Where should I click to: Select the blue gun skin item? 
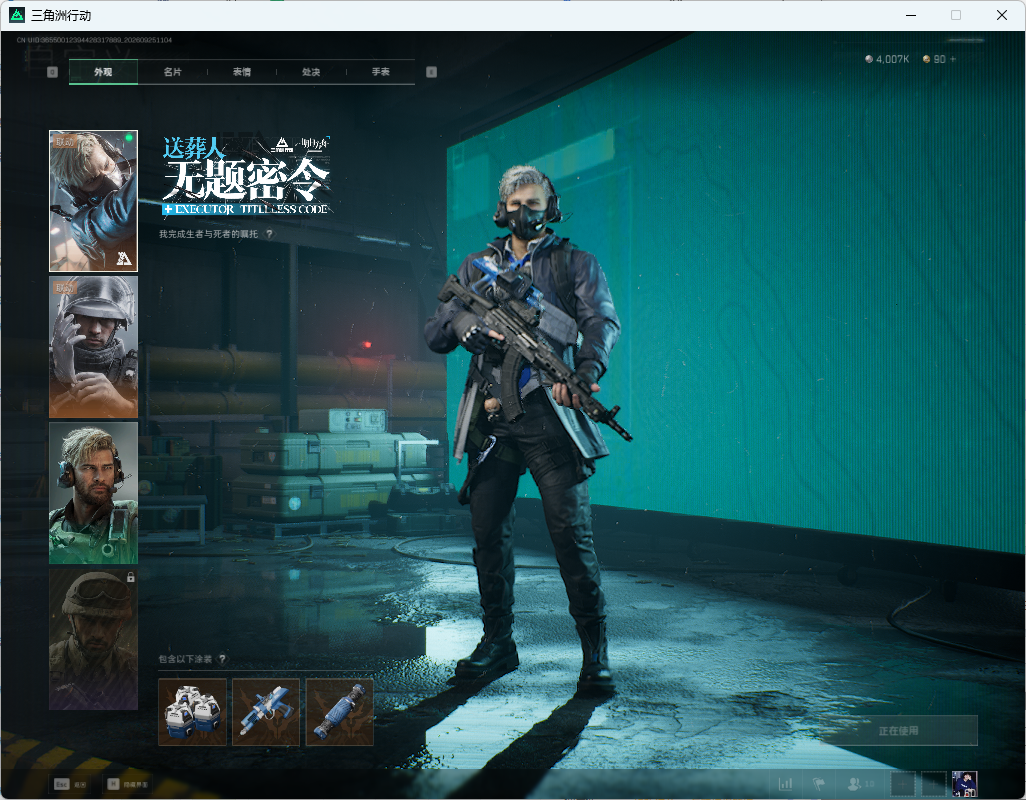click(x=266, y=712)
